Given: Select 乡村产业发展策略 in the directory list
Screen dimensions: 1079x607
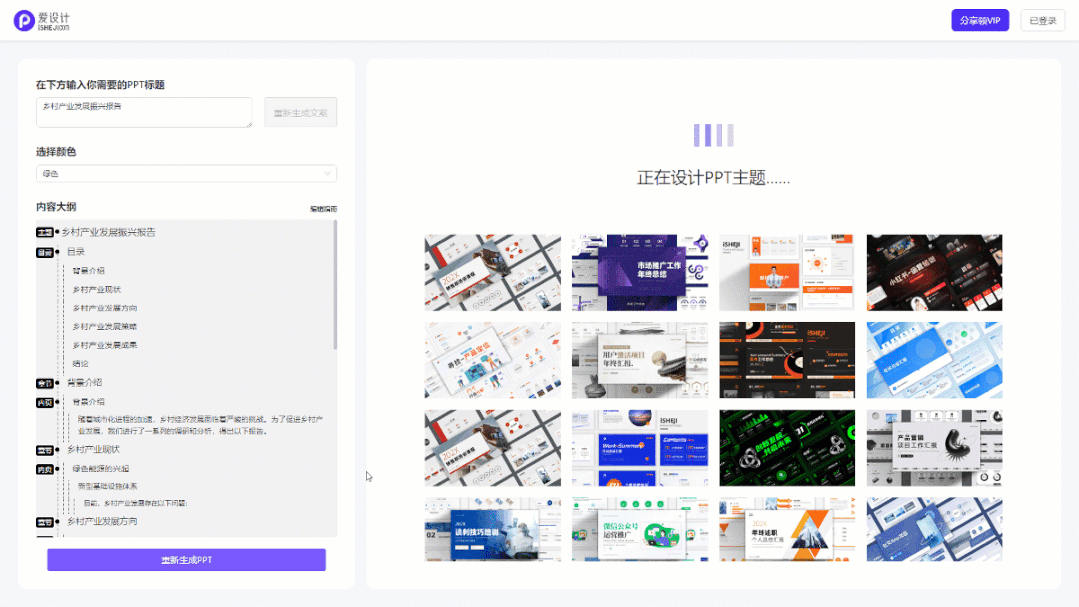Looking at the screenshot, I should (x=105, y=326).
